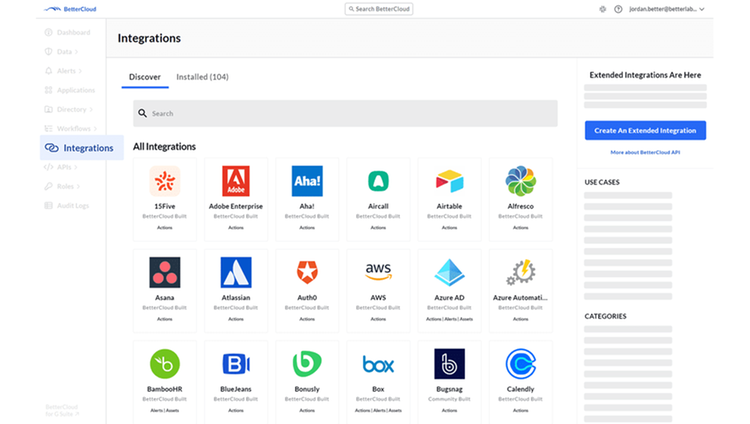Image resolution: width=750 pixels, height=424 pixels.
Task: Click the BambooHR green logo
Action: (165, 364)
